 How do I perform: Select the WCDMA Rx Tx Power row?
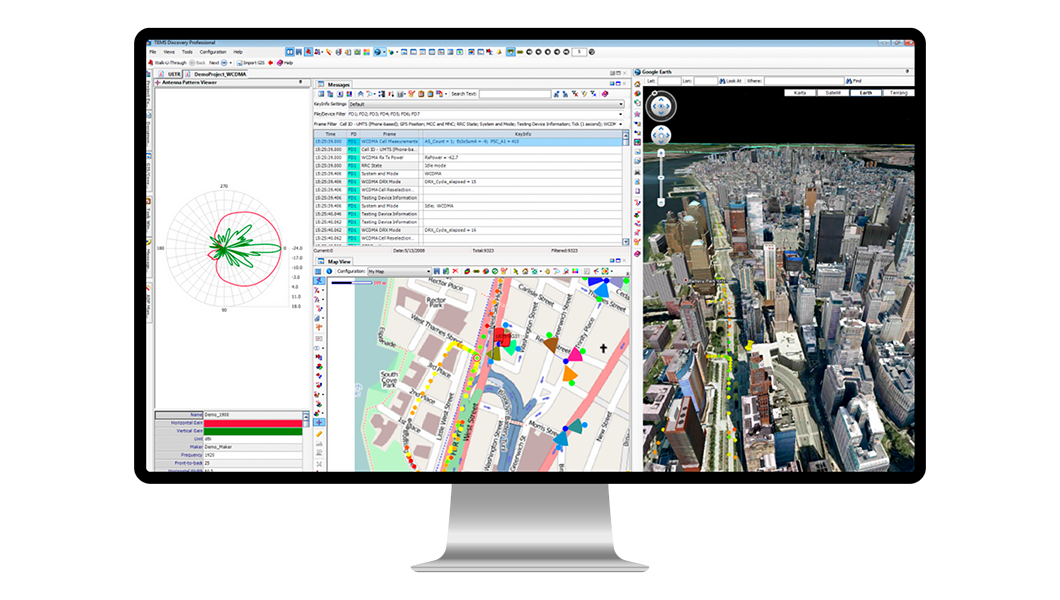467,157
